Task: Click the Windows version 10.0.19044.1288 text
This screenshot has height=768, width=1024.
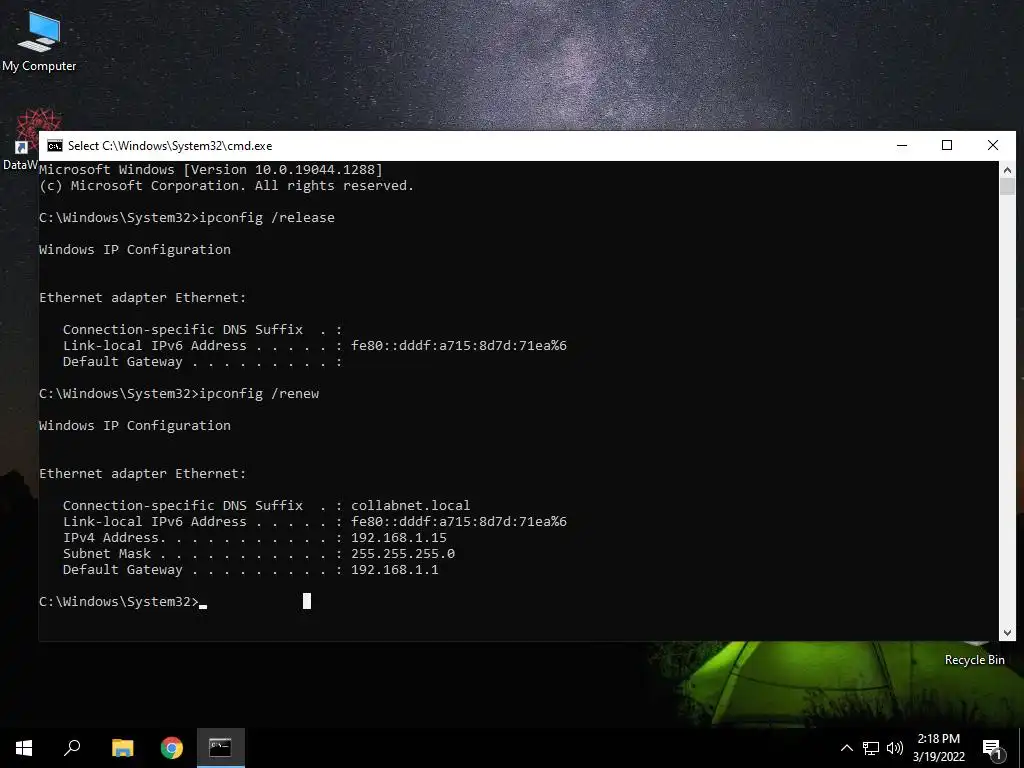Action: click(315, 170)
